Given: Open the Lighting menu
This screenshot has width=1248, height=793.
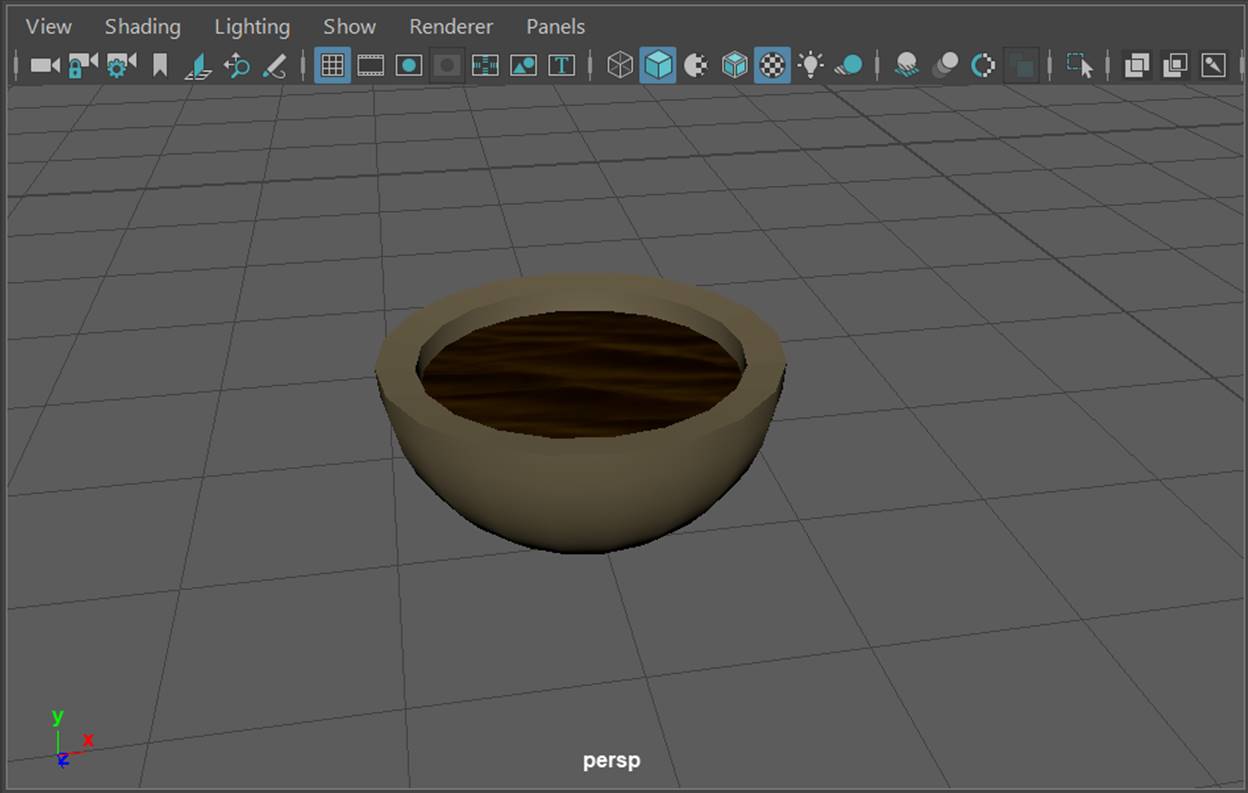Looking at the screenshot, I should (x=252, y=27).
